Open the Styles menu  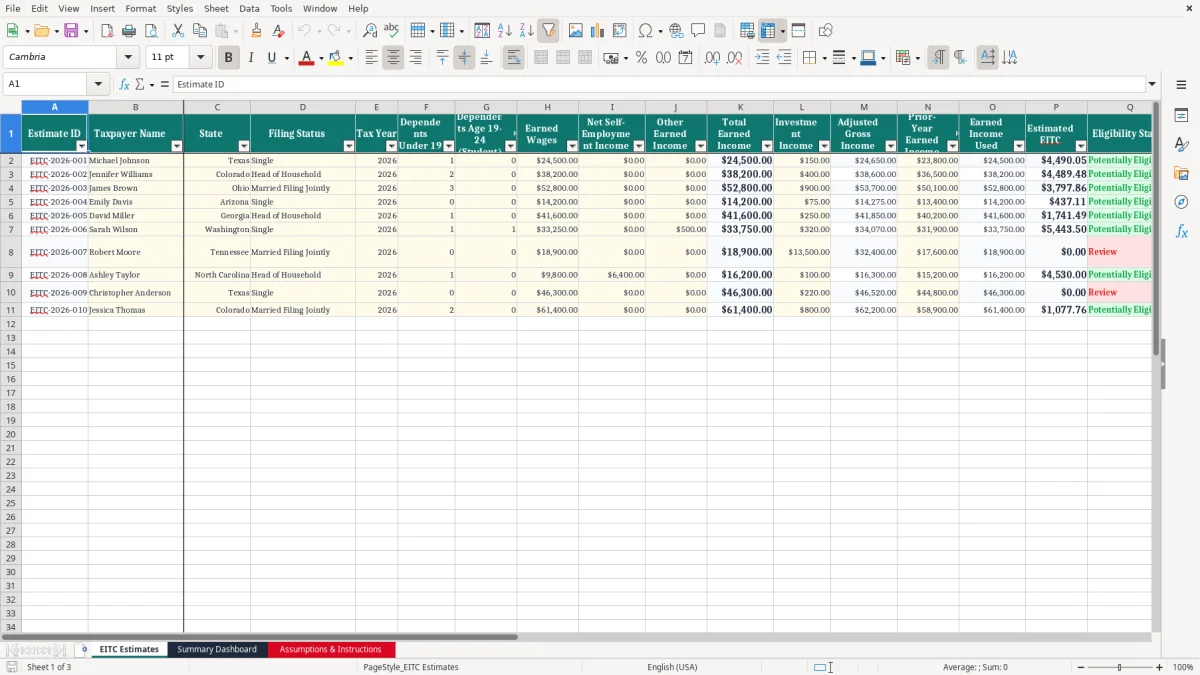180,8
